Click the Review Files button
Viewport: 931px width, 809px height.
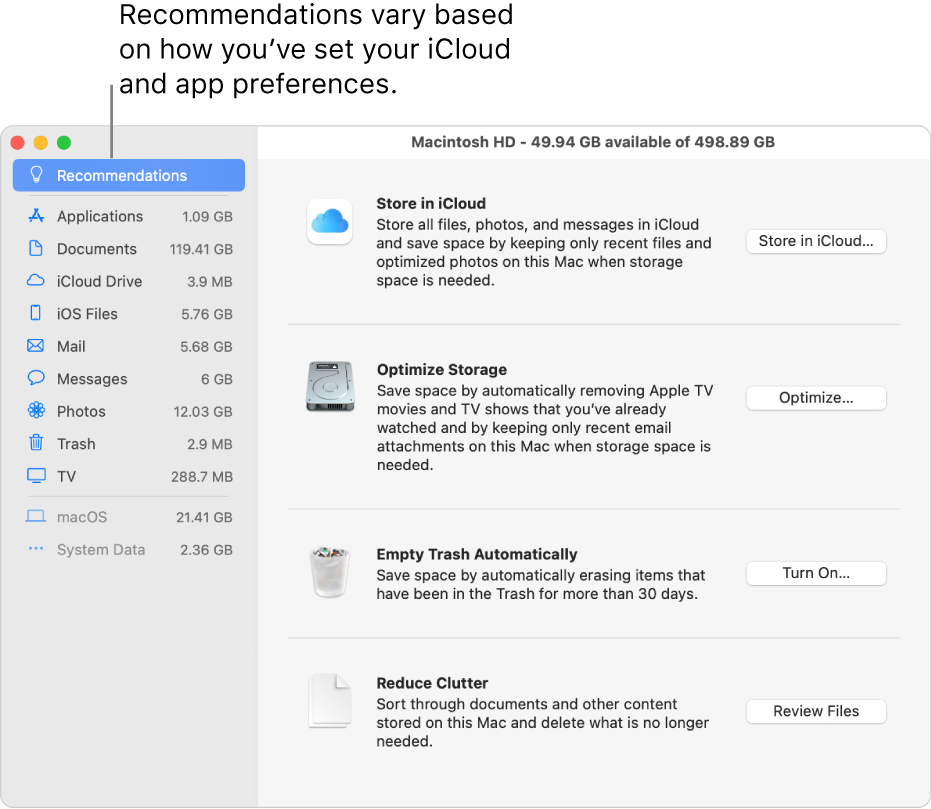pos(816,711)
